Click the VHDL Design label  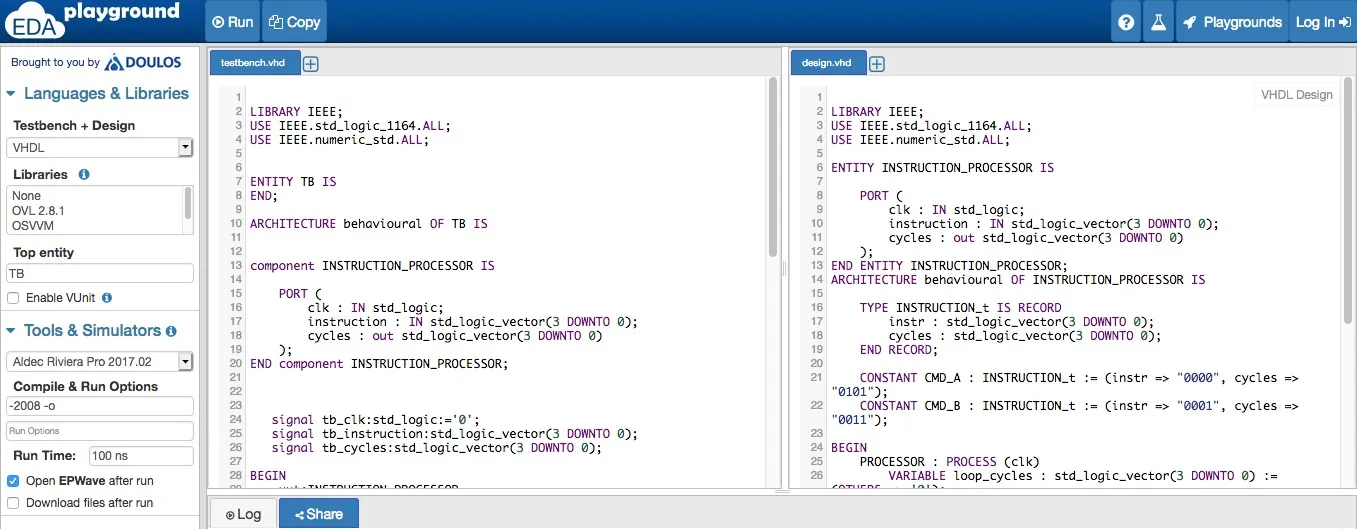click(1297, 95)
